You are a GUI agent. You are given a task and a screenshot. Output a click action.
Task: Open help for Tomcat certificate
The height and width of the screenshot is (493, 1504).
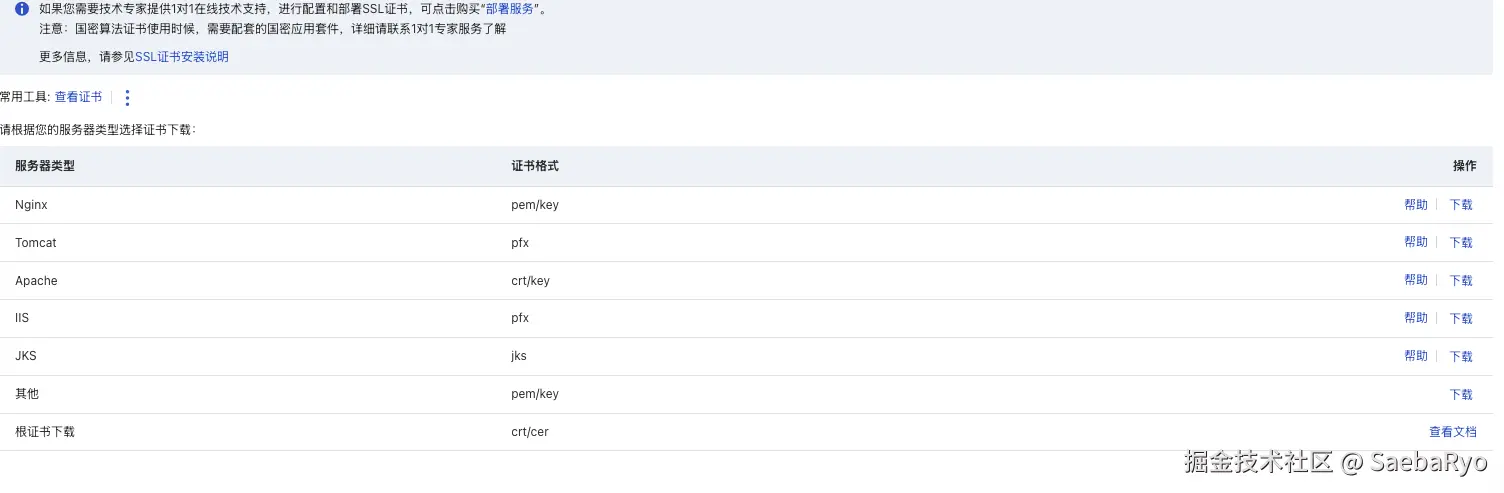1415,243
